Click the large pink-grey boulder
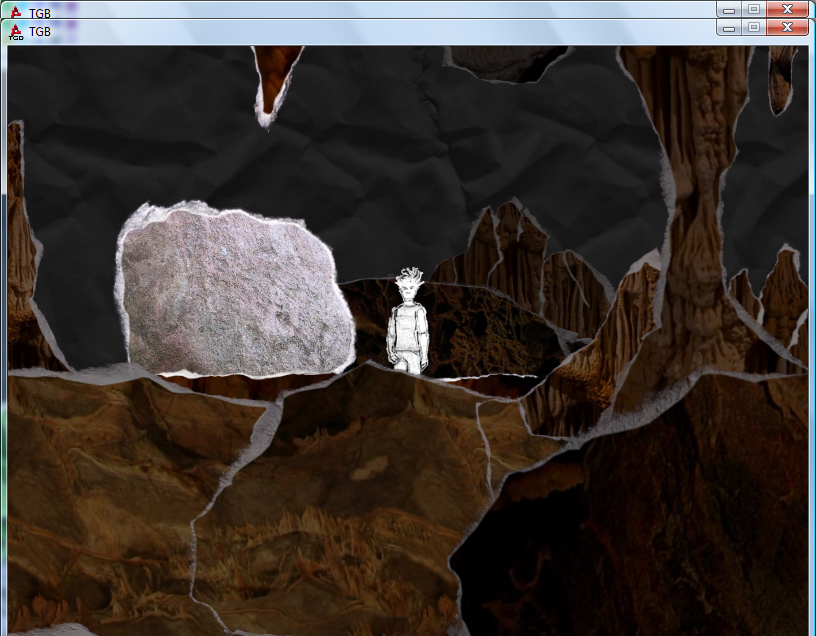The height and width of the screenshot is (636, 816). tap(235, 289)
